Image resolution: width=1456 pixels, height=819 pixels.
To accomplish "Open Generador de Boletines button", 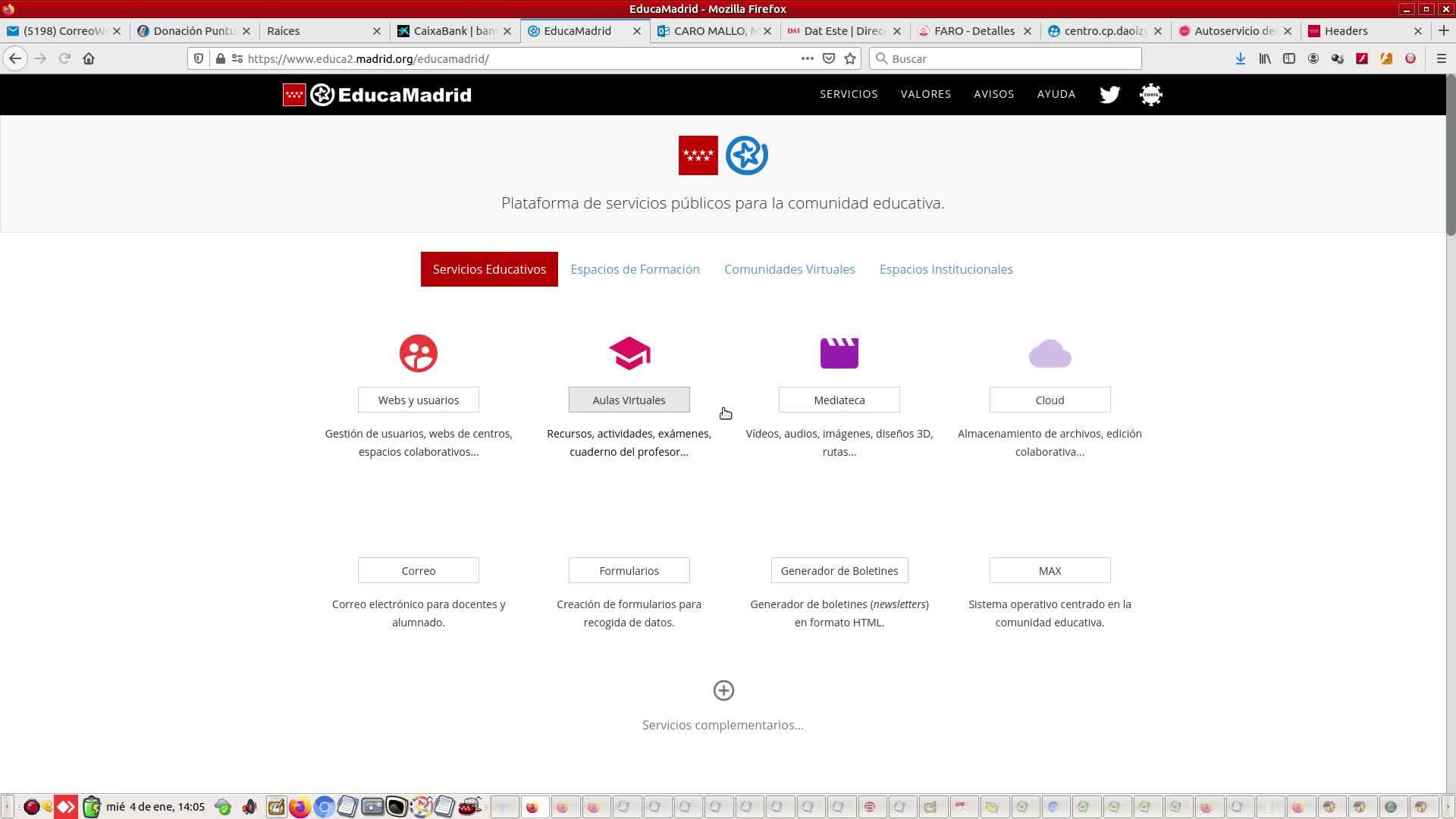I will (x=839, y=570).
